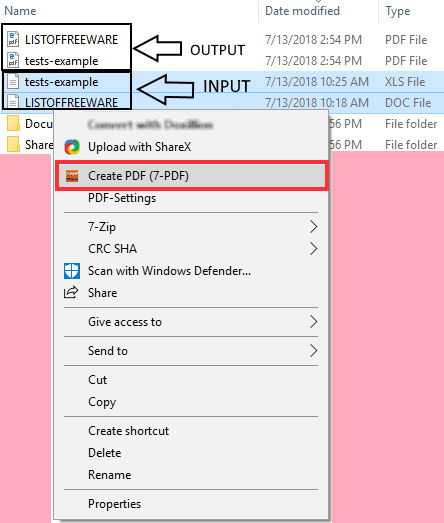444x523 pixels.
Task: Open the CRC SHA menu entry
Action: 112,249
